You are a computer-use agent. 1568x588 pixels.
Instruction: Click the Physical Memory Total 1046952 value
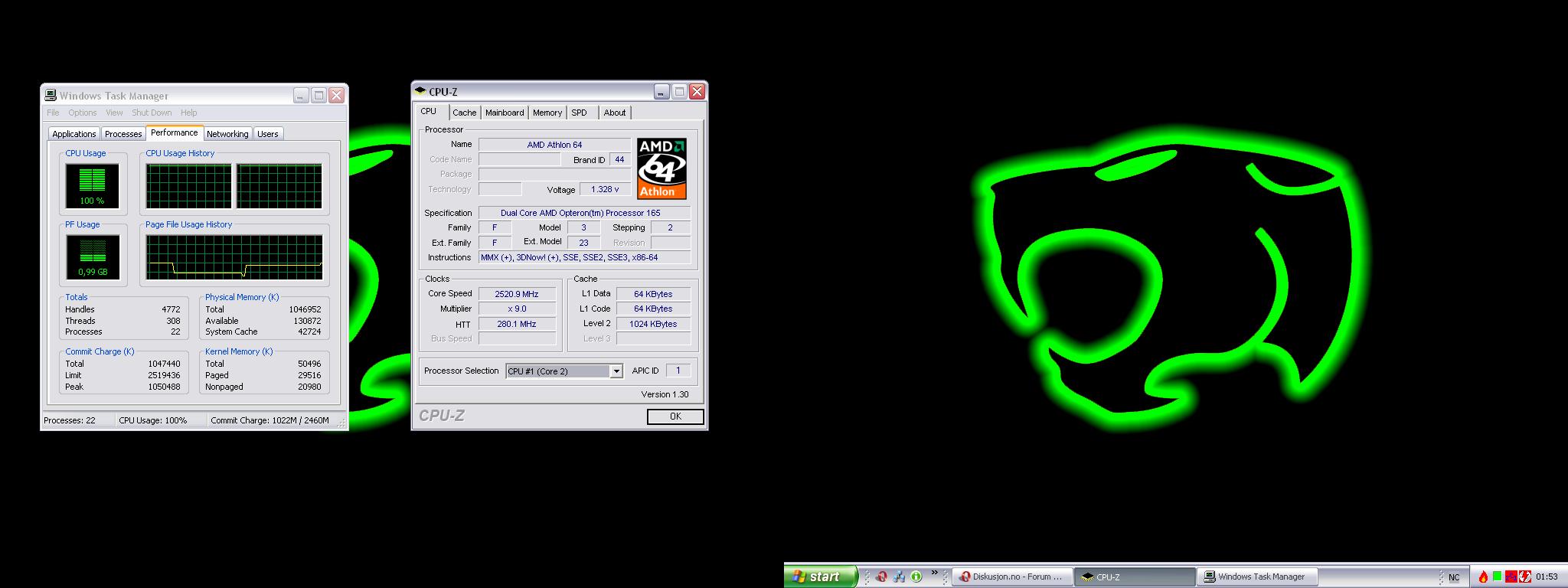point(305,309)
